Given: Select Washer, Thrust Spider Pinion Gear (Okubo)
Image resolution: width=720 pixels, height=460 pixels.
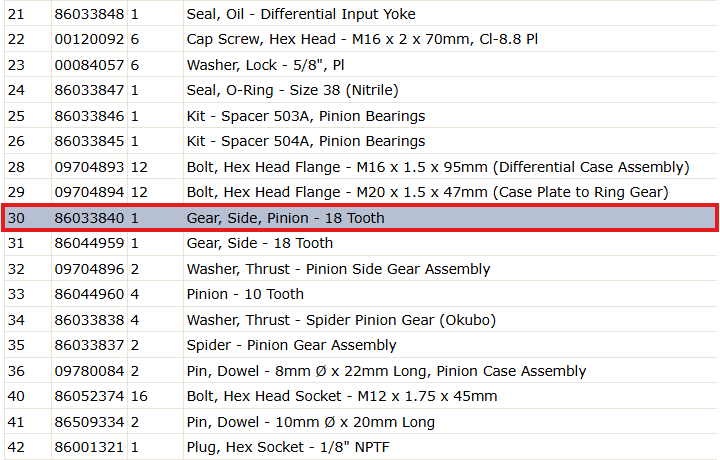Looking at the screenshot, I should point(361,320).
